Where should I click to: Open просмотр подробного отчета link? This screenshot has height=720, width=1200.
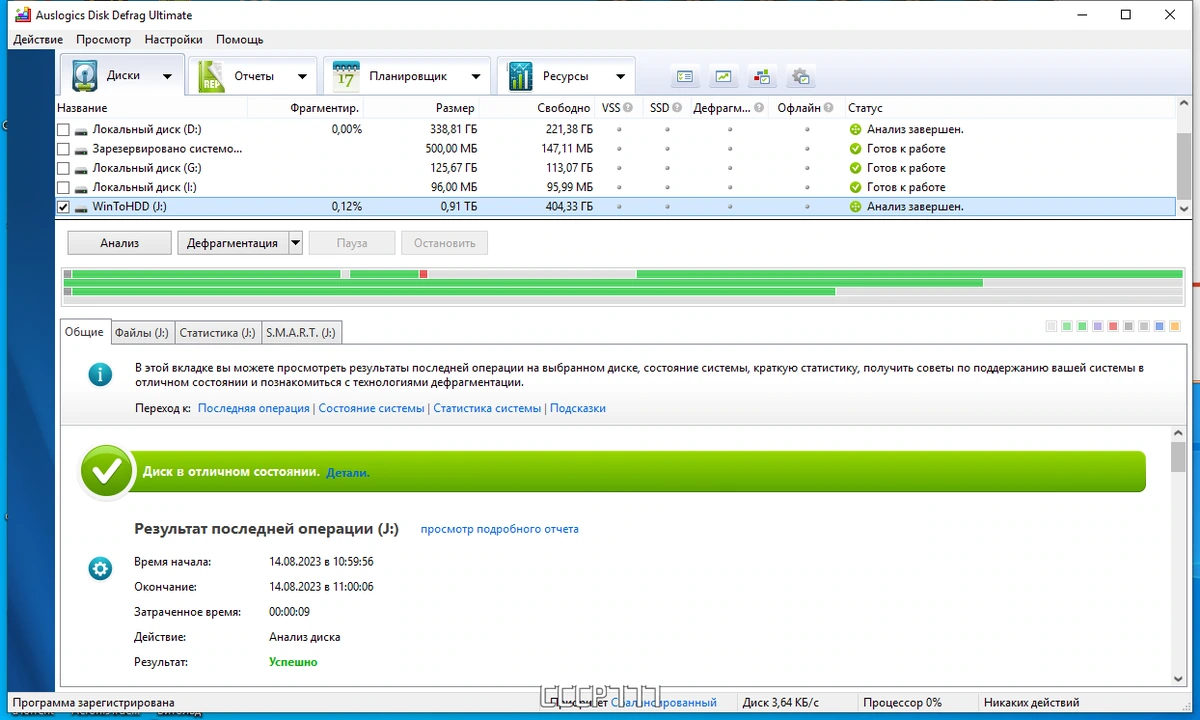pos(499,529)
